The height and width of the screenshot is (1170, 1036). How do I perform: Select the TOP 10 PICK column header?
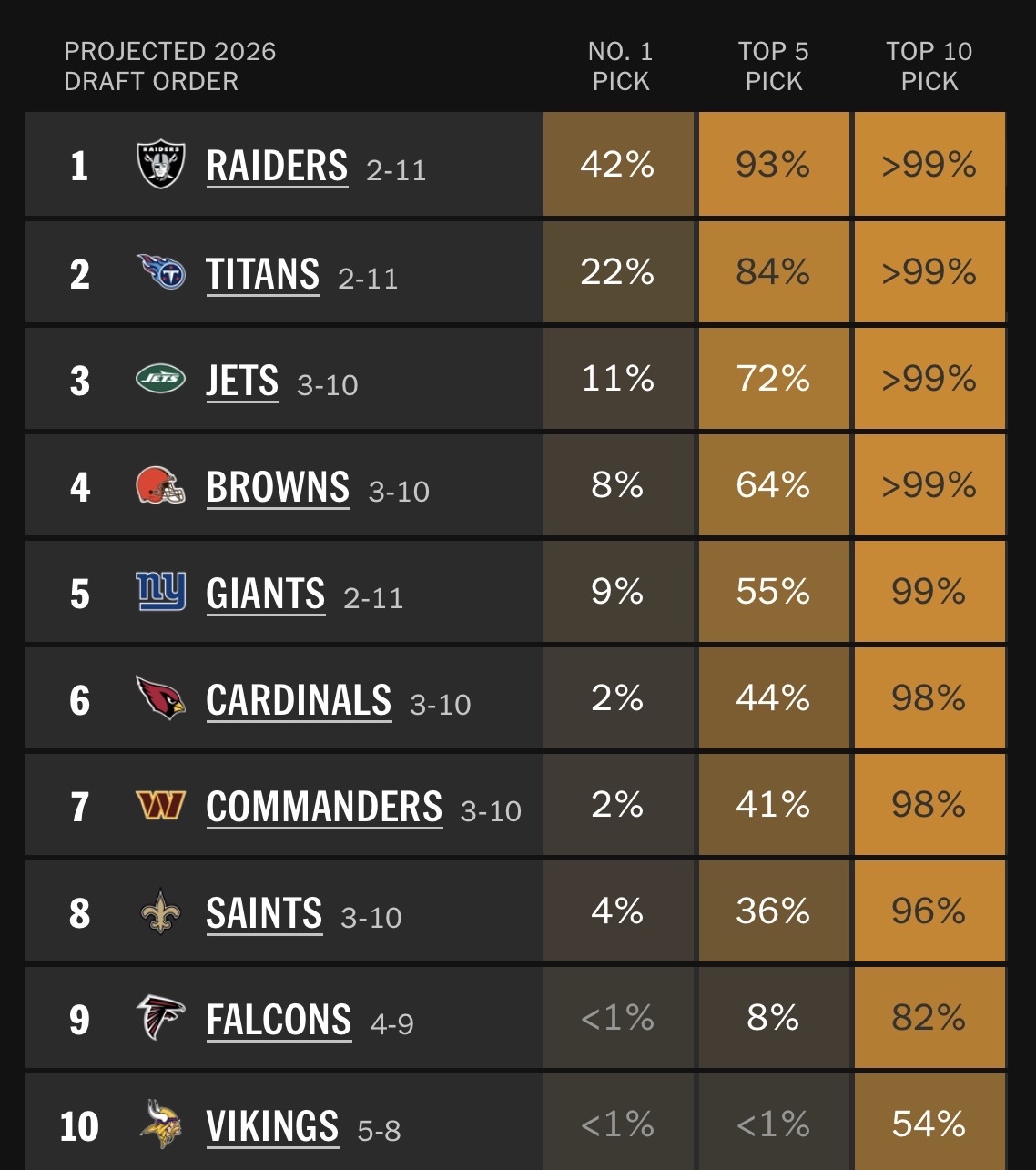(929, 66)
